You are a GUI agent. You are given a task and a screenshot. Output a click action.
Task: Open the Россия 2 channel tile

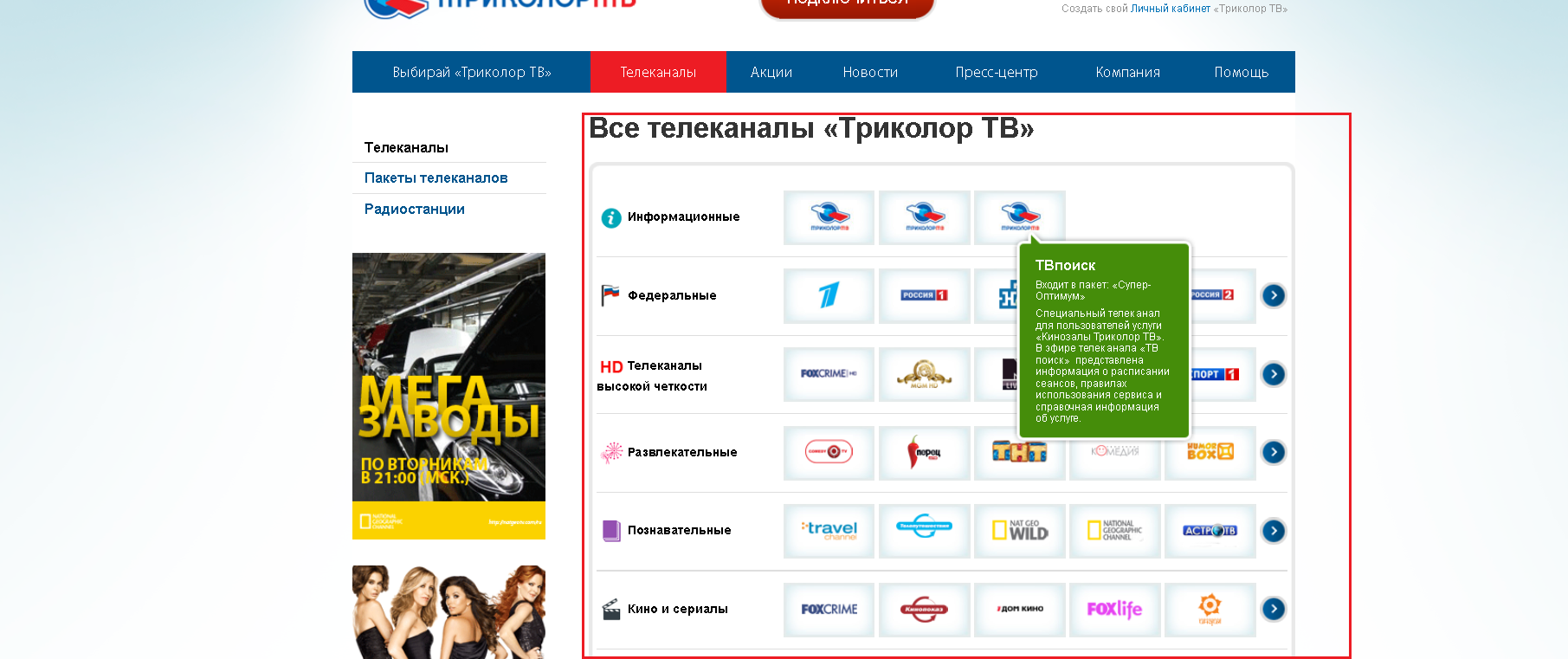(x=1222, y=296)
